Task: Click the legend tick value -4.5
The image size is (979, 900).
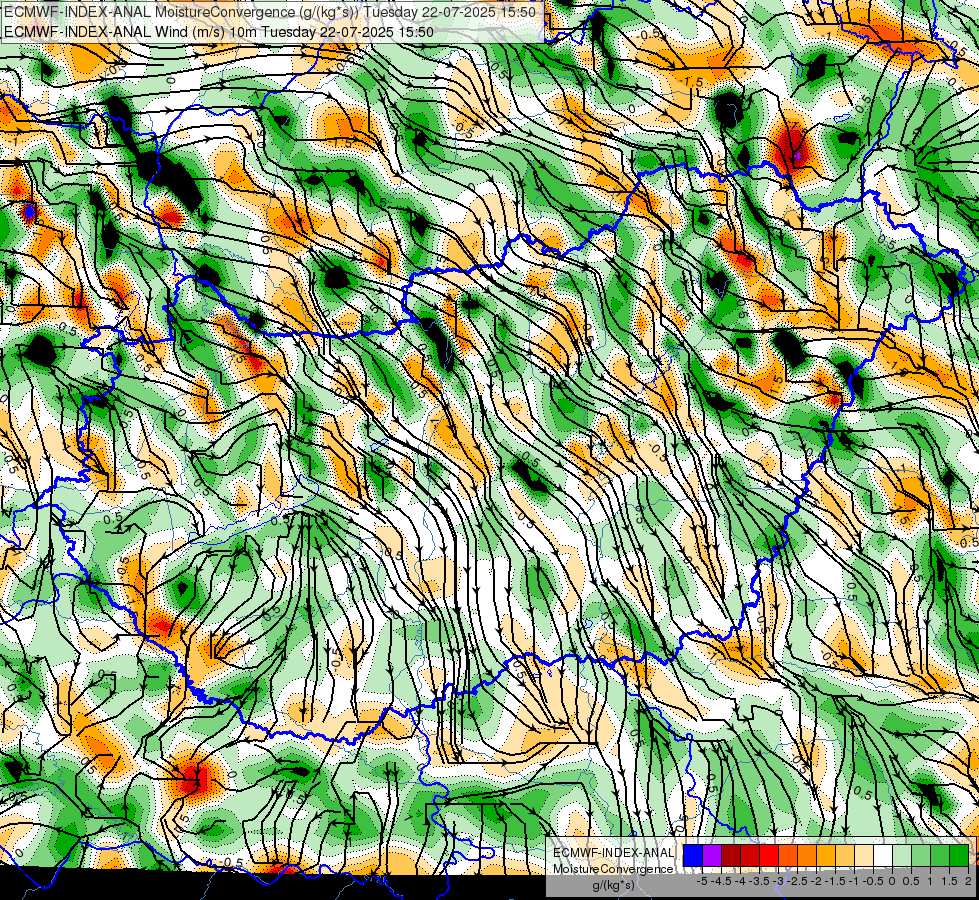Action: click(721, 881)
